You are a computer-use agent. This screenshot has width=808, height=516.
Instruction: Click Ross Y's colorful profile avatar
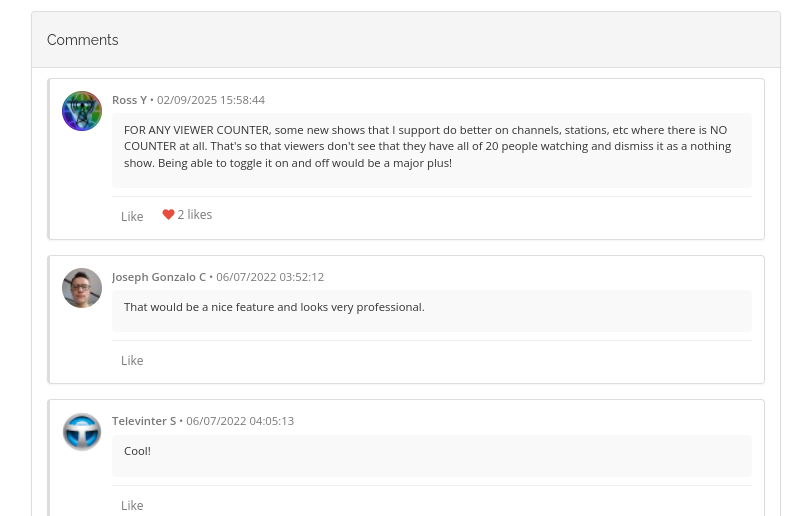coord(82,111)
